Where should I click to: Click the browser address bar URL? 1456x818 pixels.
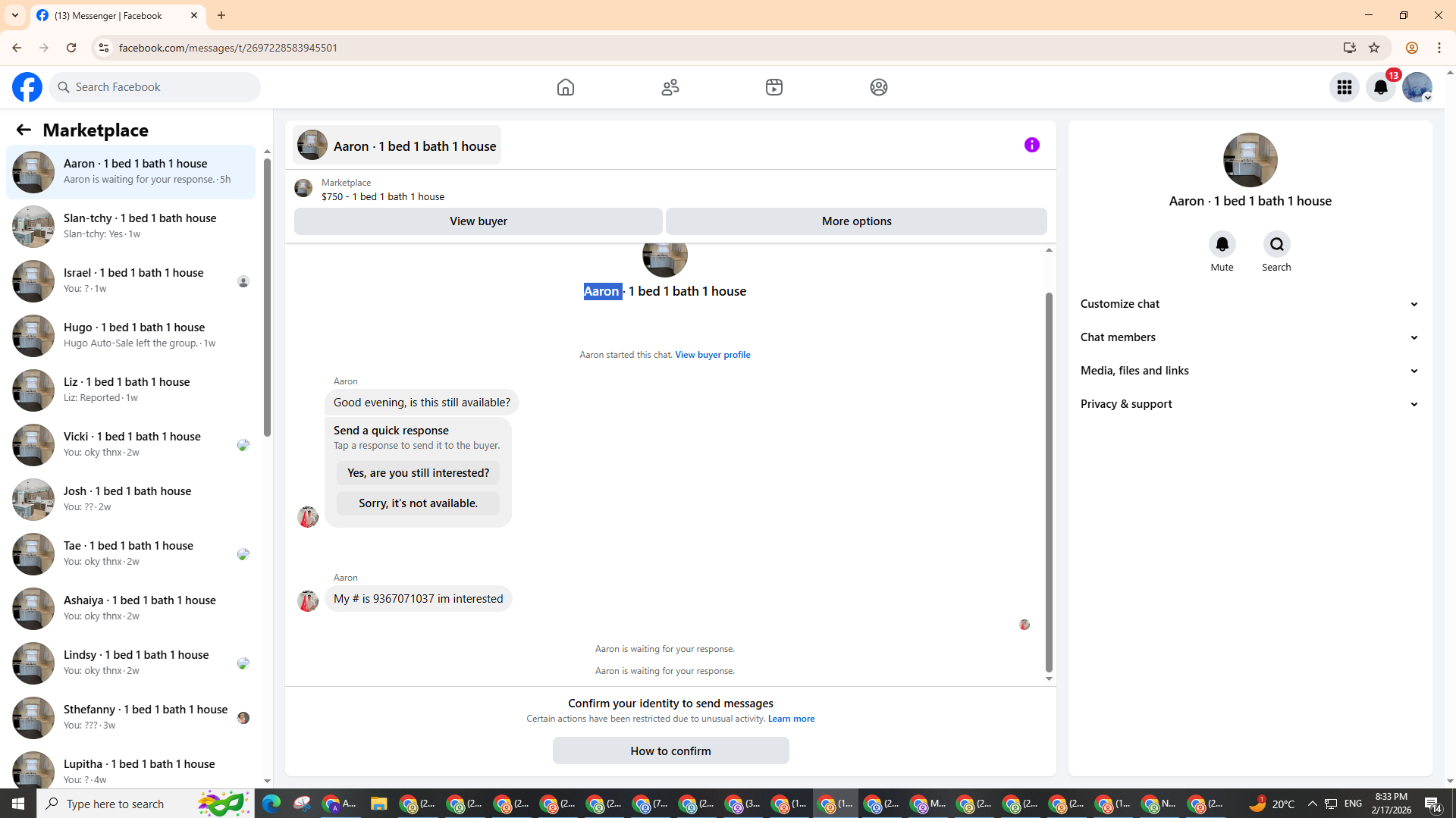click(227, 48)
